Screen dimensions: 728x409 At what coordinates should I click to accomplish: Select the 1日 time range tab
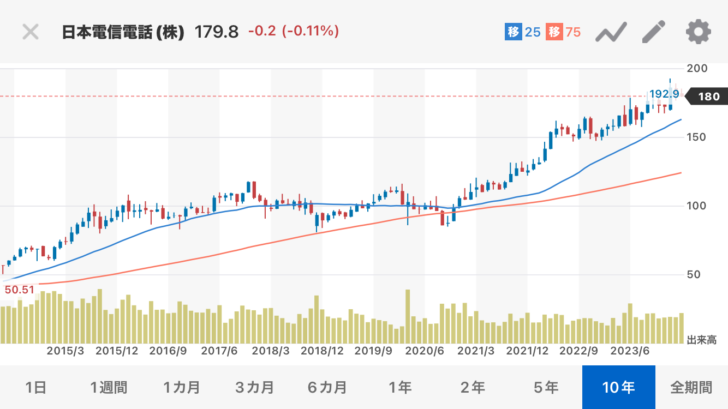[36, 387]
